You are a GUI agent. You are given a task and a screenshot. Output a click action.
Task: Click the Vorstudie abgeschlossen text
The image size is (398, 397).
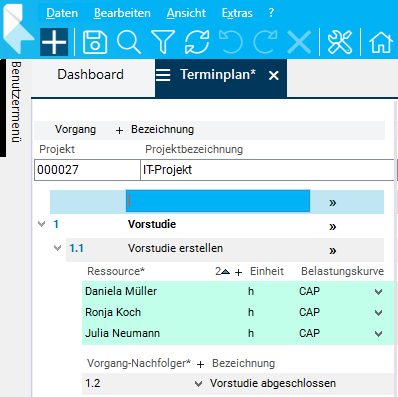click(273, 383)
